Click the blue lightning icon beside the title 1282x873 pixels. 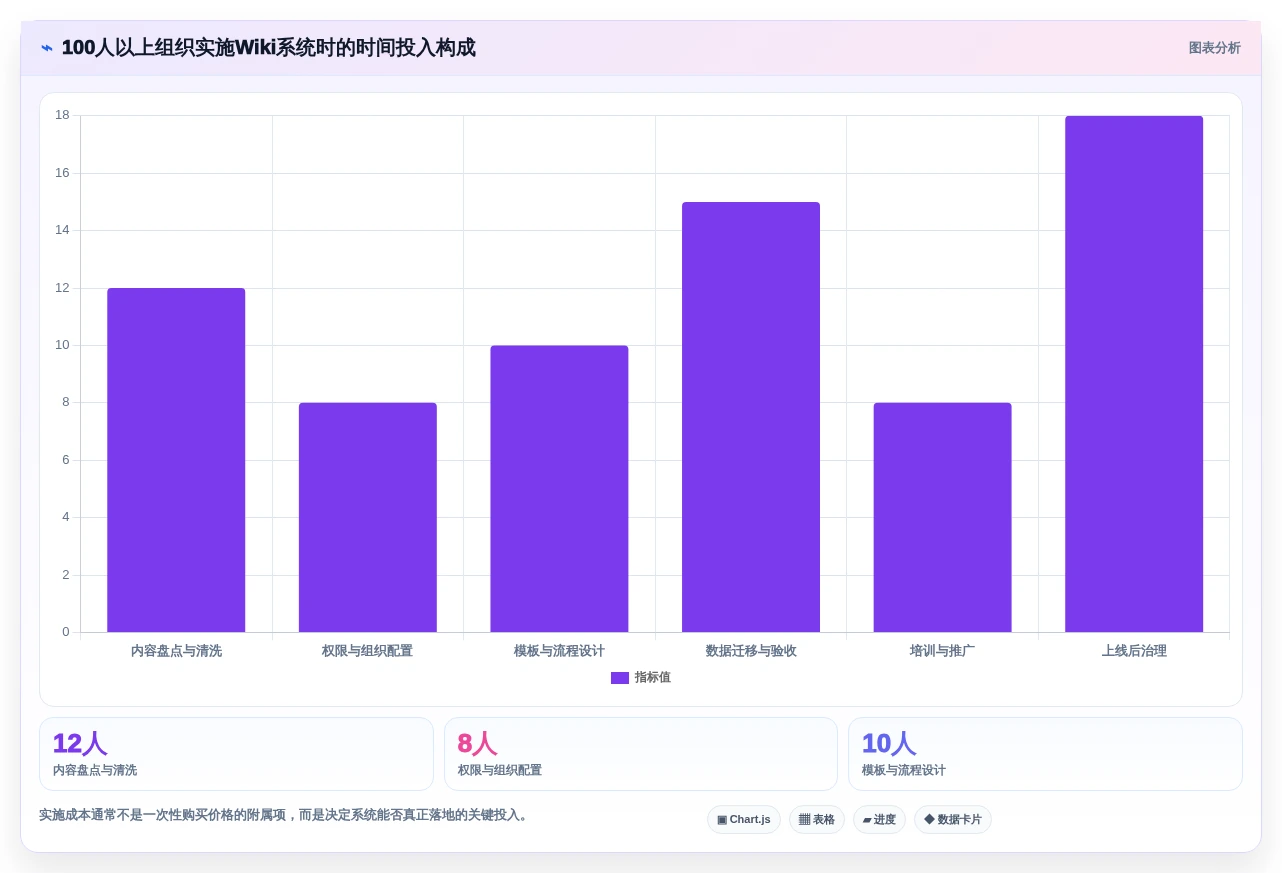point(47,48)
